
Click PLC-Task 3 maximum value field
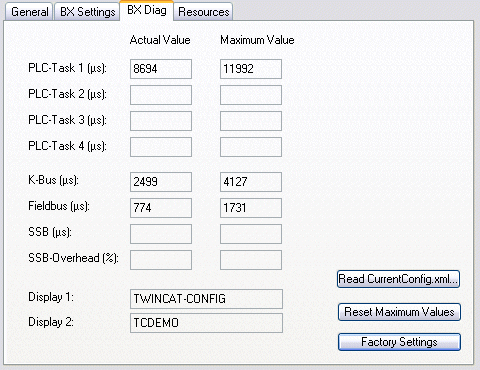[x=251, y=121]
